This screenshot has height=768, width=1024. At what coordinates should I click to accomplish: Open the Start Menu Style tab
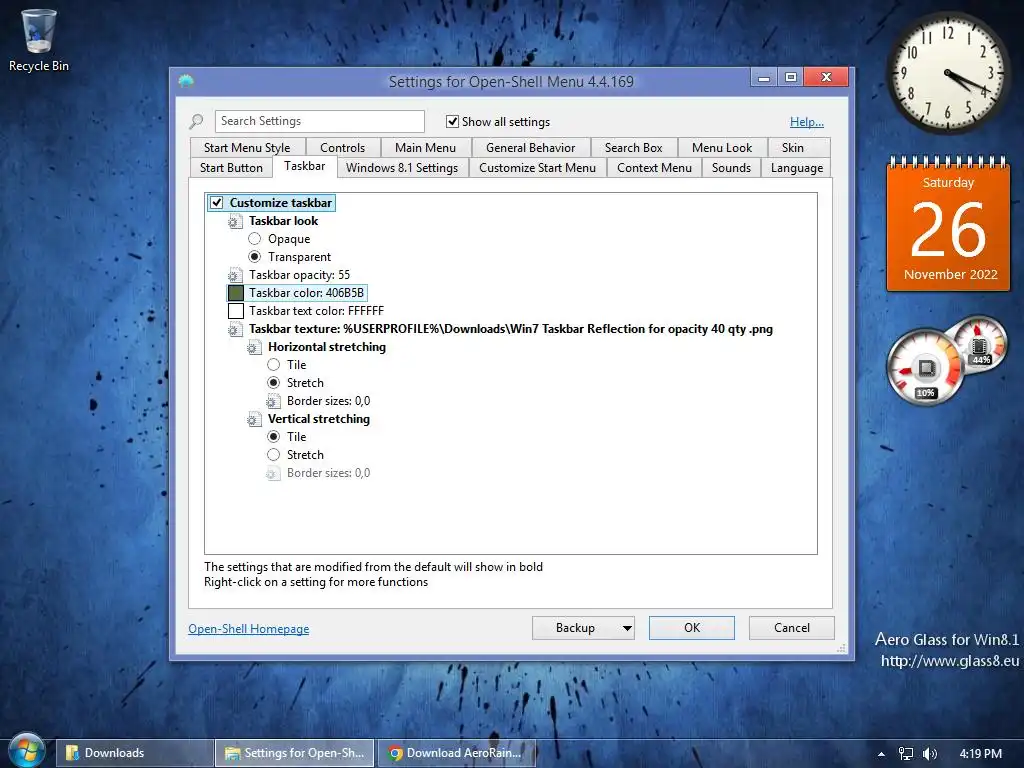pos(247,148)
